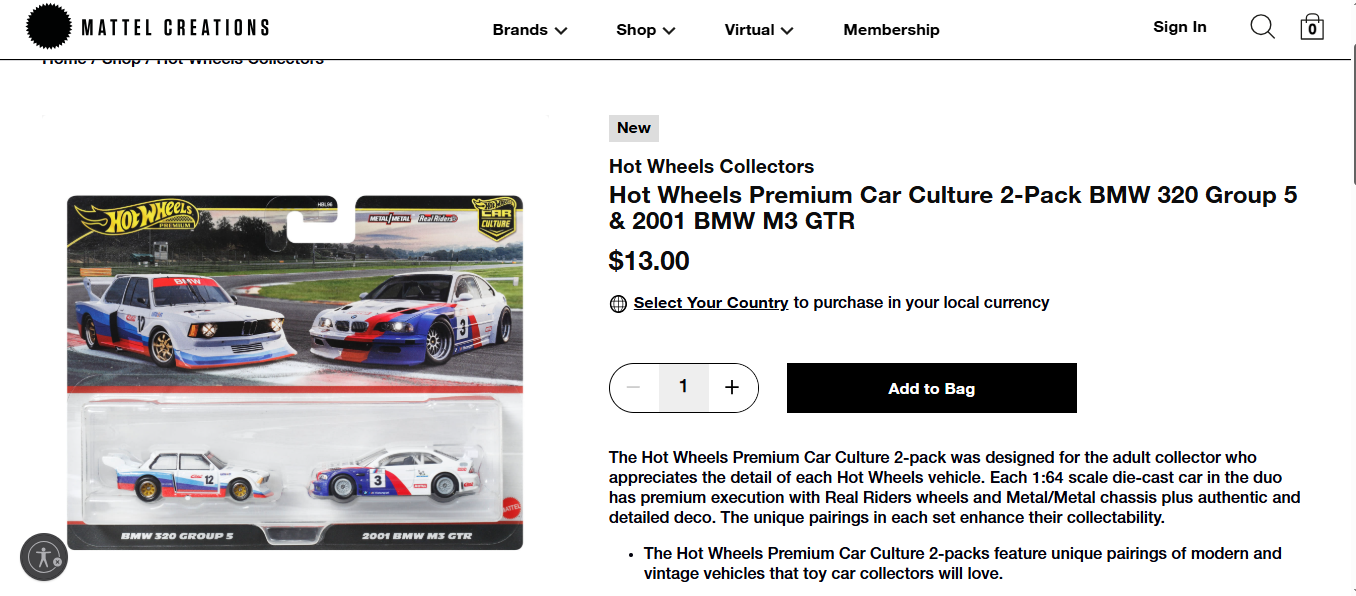The image size is (1356, 596).
Task: Click the New product badge
Action: 633,128
